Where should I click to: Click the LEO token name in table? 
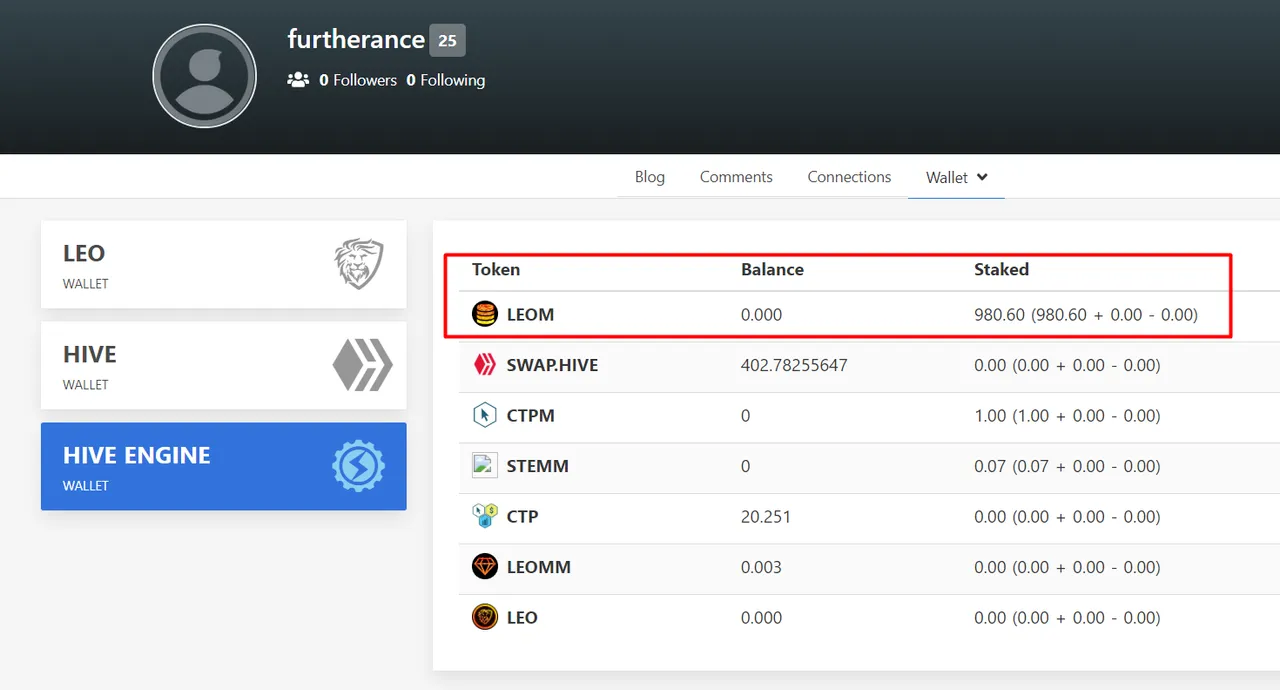pyautogui.click(x=522, y=618)
